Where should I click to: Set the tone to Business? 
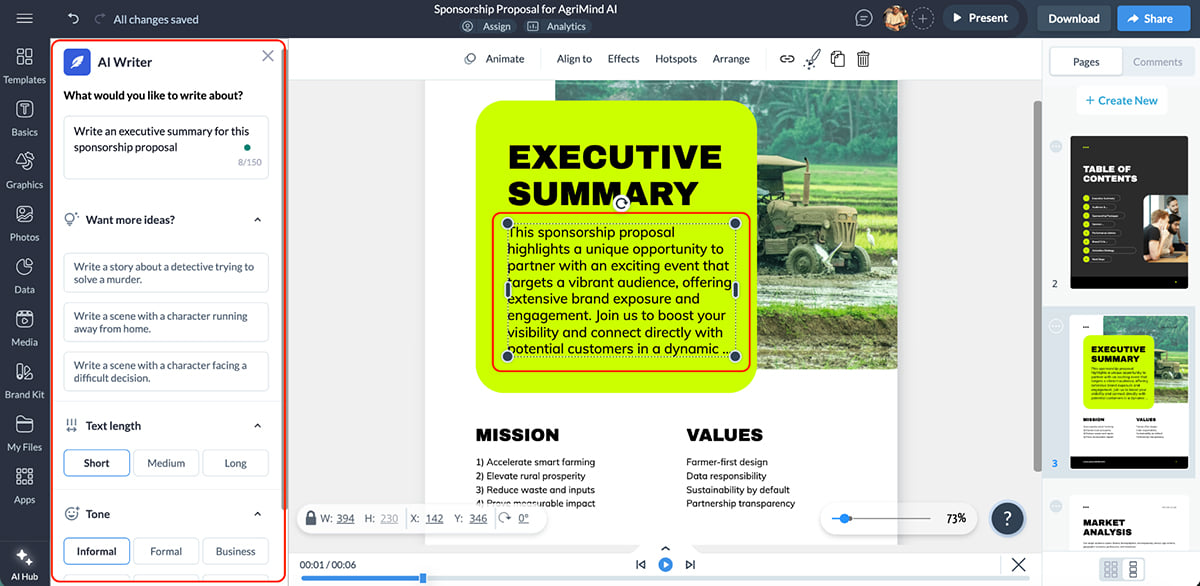pyautogui.click(x=235, y=551)
